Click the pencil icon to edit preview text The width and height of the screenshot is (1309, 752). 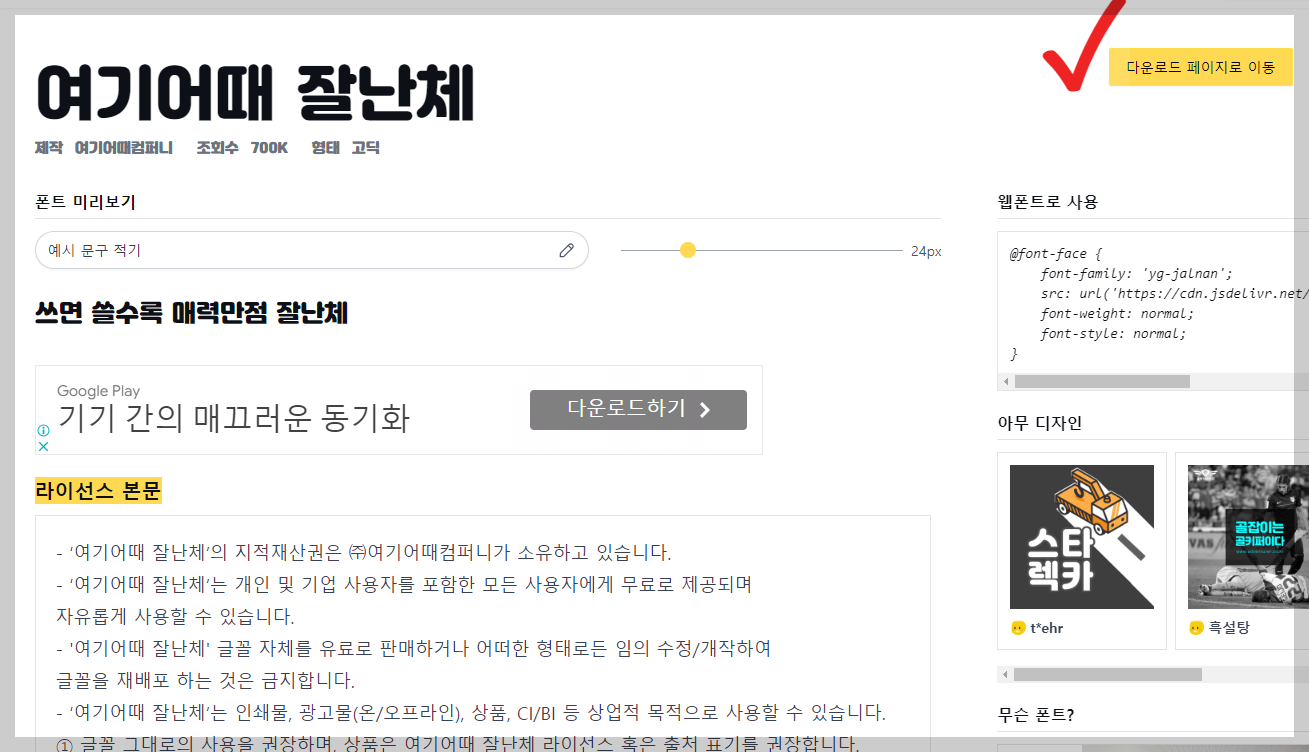pyautogui.click(x=566, y=249)
